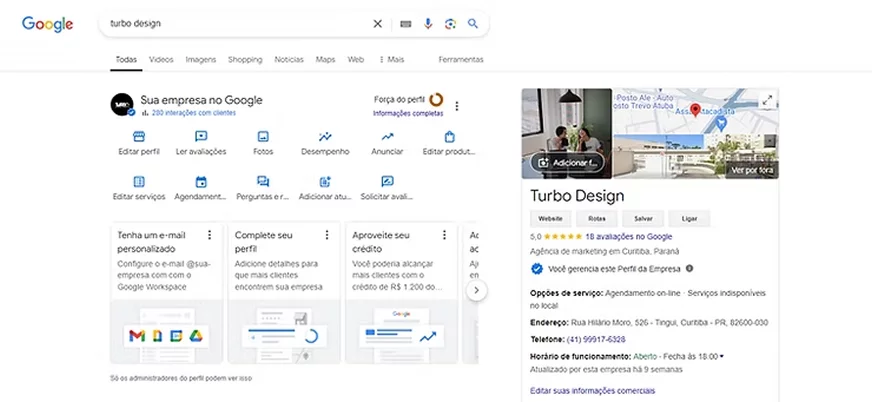The image size is (872, 402).
Task: Select the Todas tab
Action: pyautogui.click(x=126, y=59)
